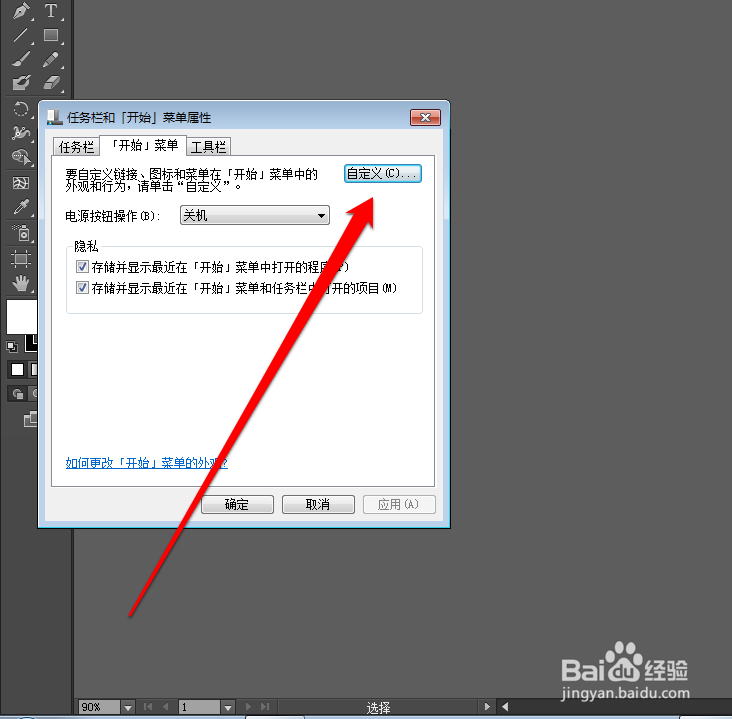Click the 确定 button
This screenshot has height=719, width=732.
237,505
